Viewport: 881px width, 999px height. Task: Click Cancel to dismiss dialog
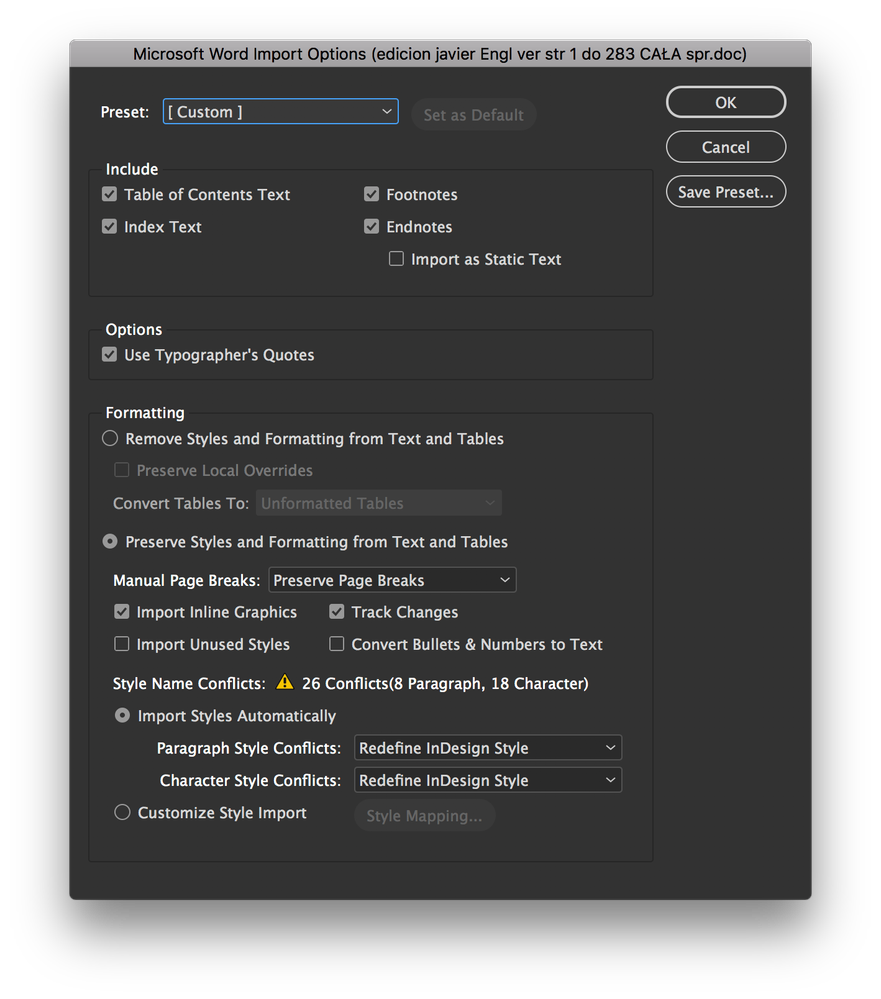point(726,147)
